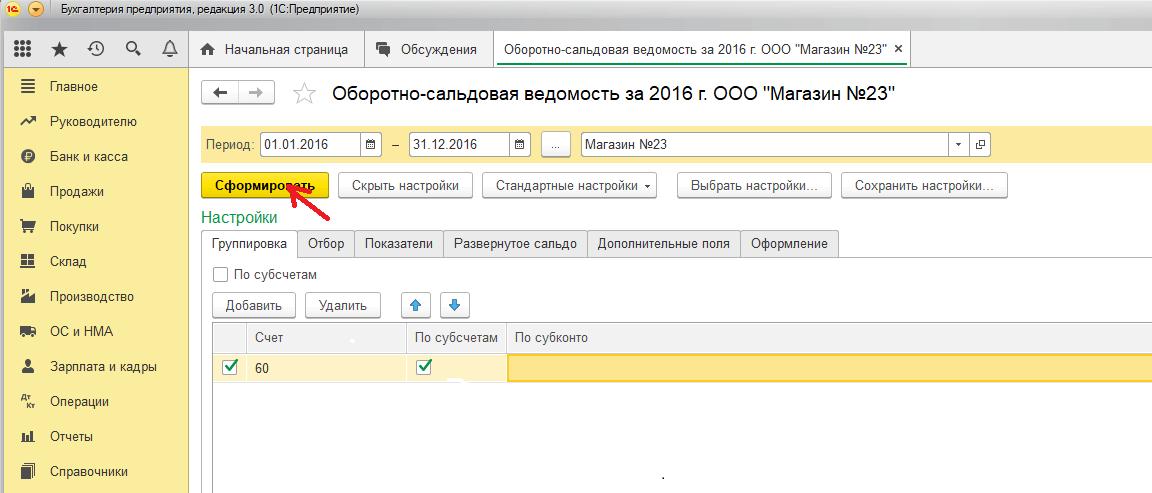Open the 'Начальная страница' tab
The height and width of the screenshot is (493, 1152).
275,49
